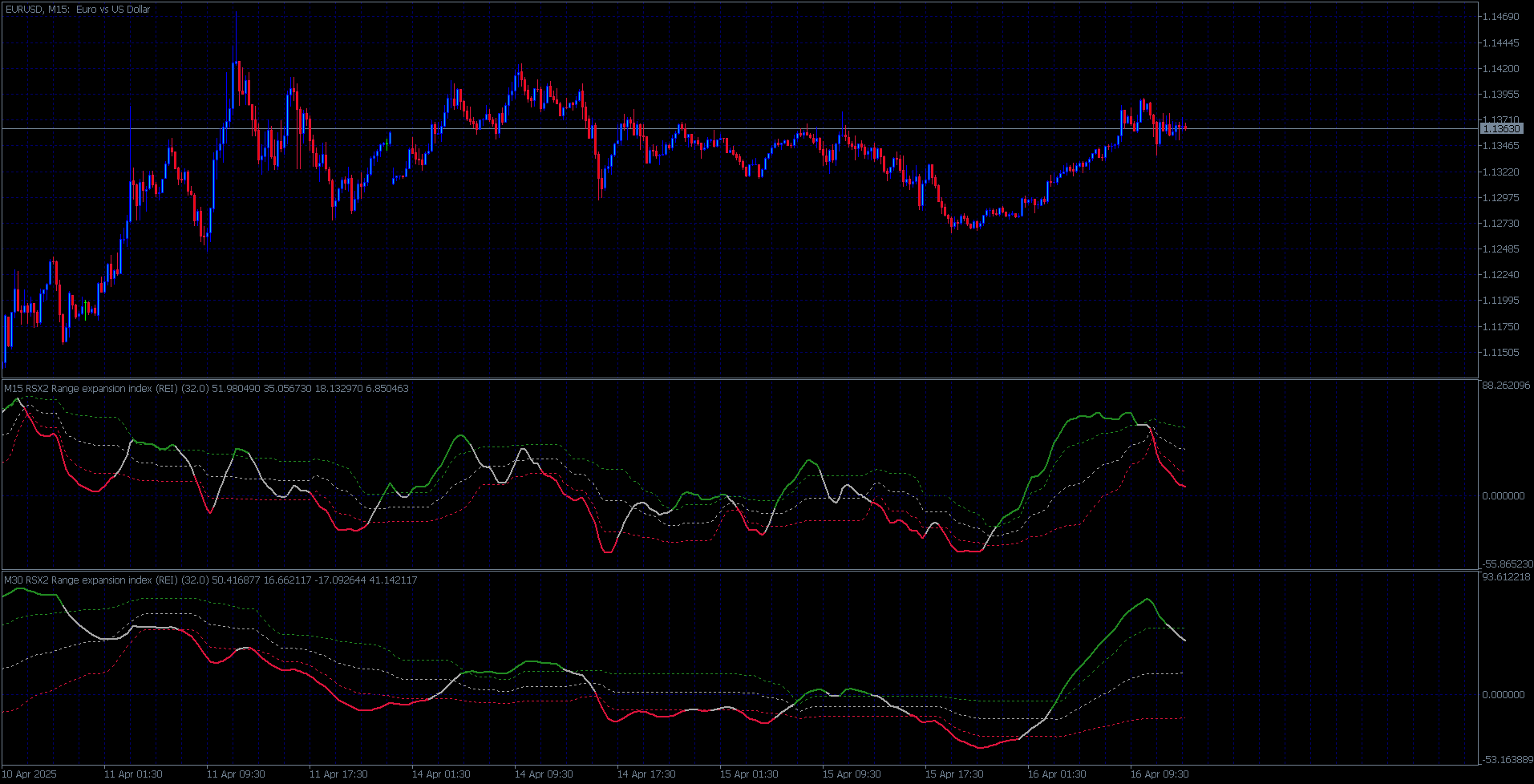Click the 16 Apr 09:30 time axis label
Viewport: 1534px width, 784px height.
[1160, 774]
